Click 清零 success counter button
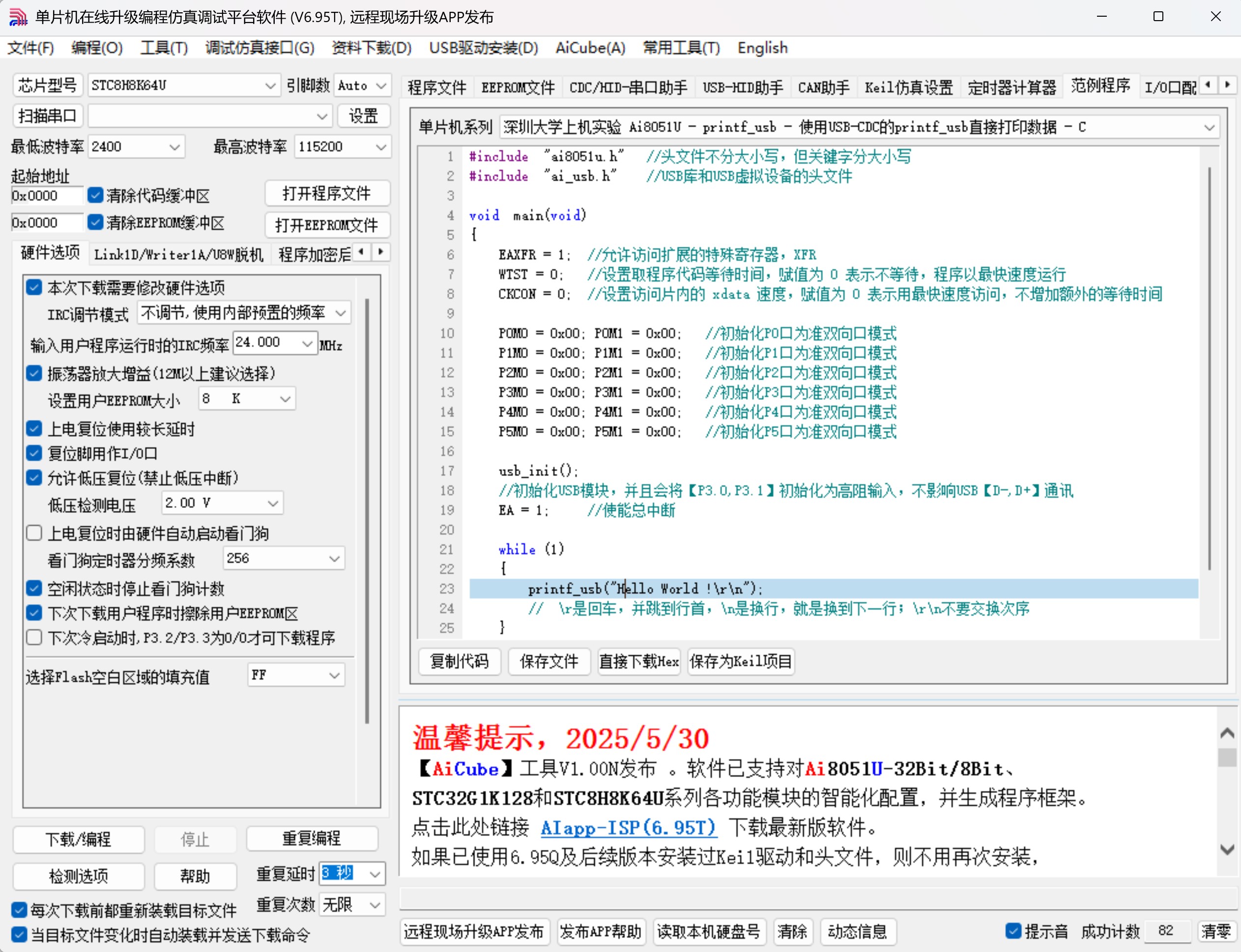Screen dimensions: 1241x952 click(1215, 931)
